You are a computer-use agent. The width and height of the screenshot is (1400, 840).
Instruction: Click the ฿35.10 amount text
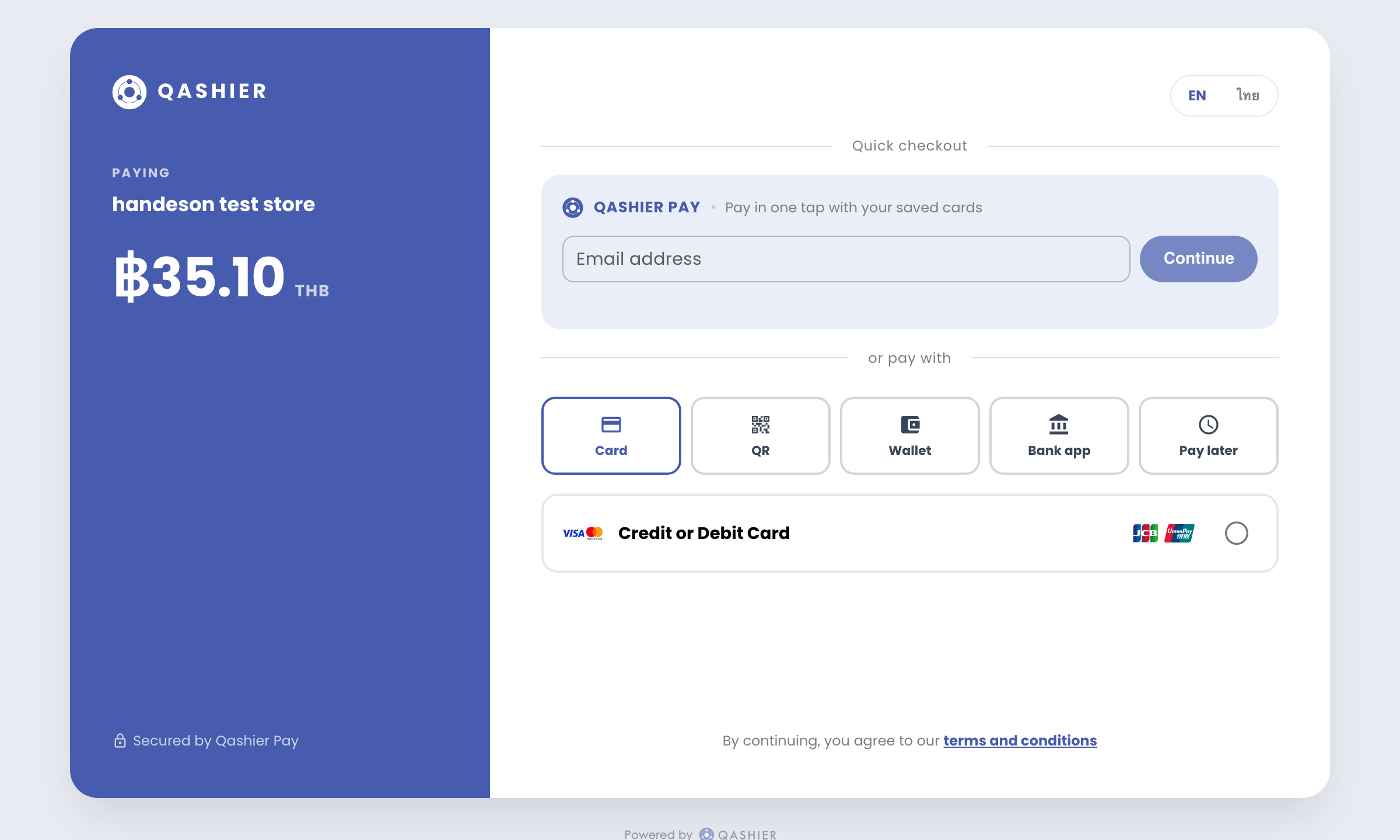[199, 276]
